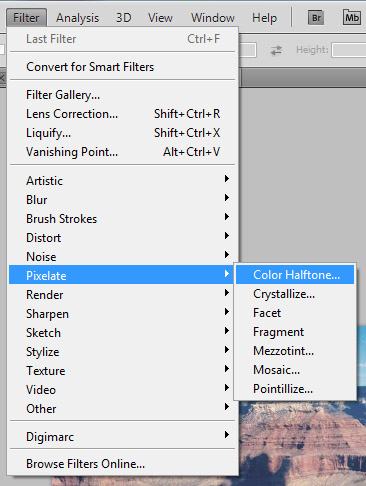Choose Browse Filters Online

pos(123,464)
